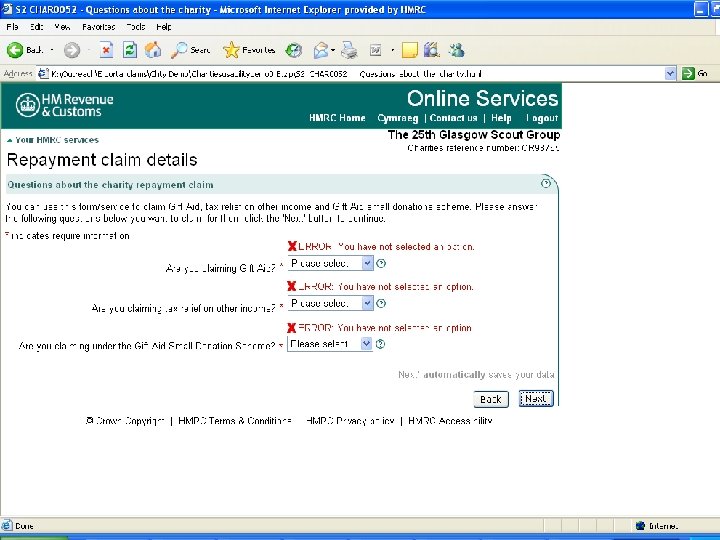The height and width of the screenshot is (540, 720).
Task: Open the Tools menu
Action: 135,27
